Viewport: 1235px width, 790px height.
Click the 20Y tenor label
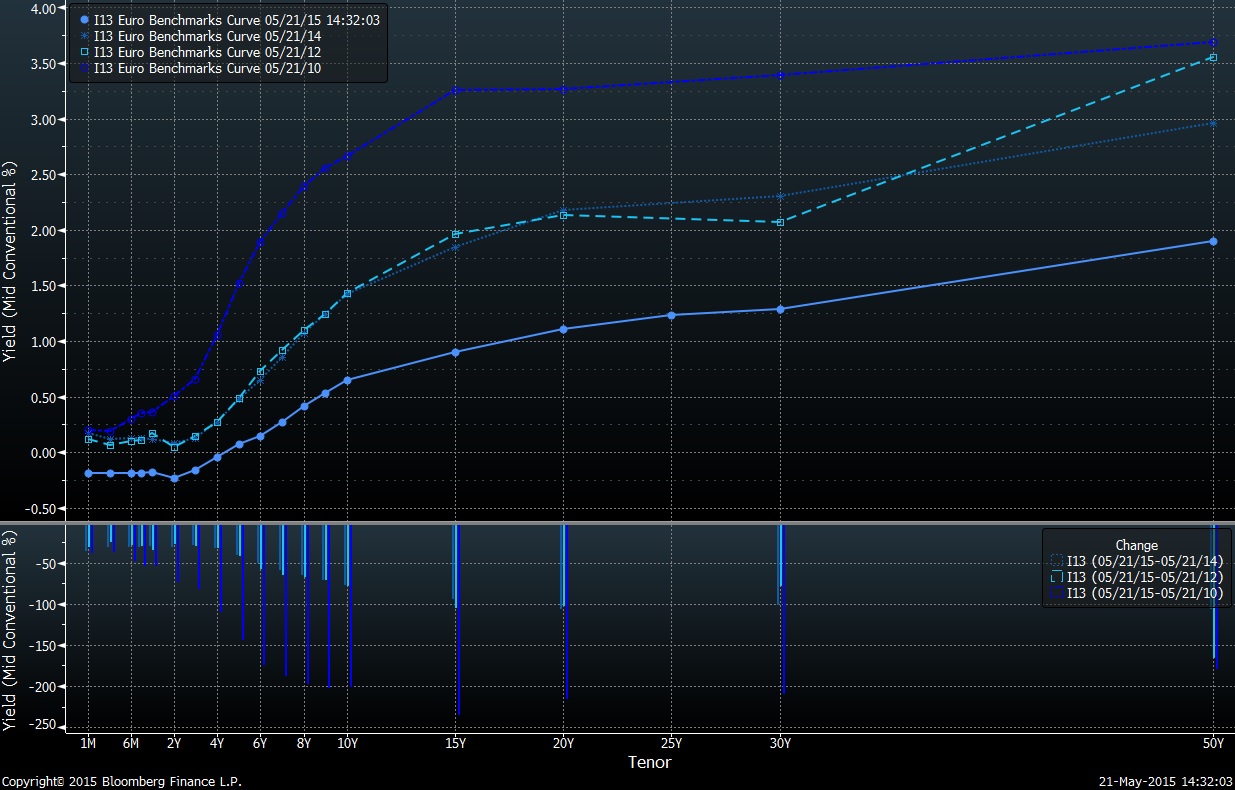[x=564, y=743]
